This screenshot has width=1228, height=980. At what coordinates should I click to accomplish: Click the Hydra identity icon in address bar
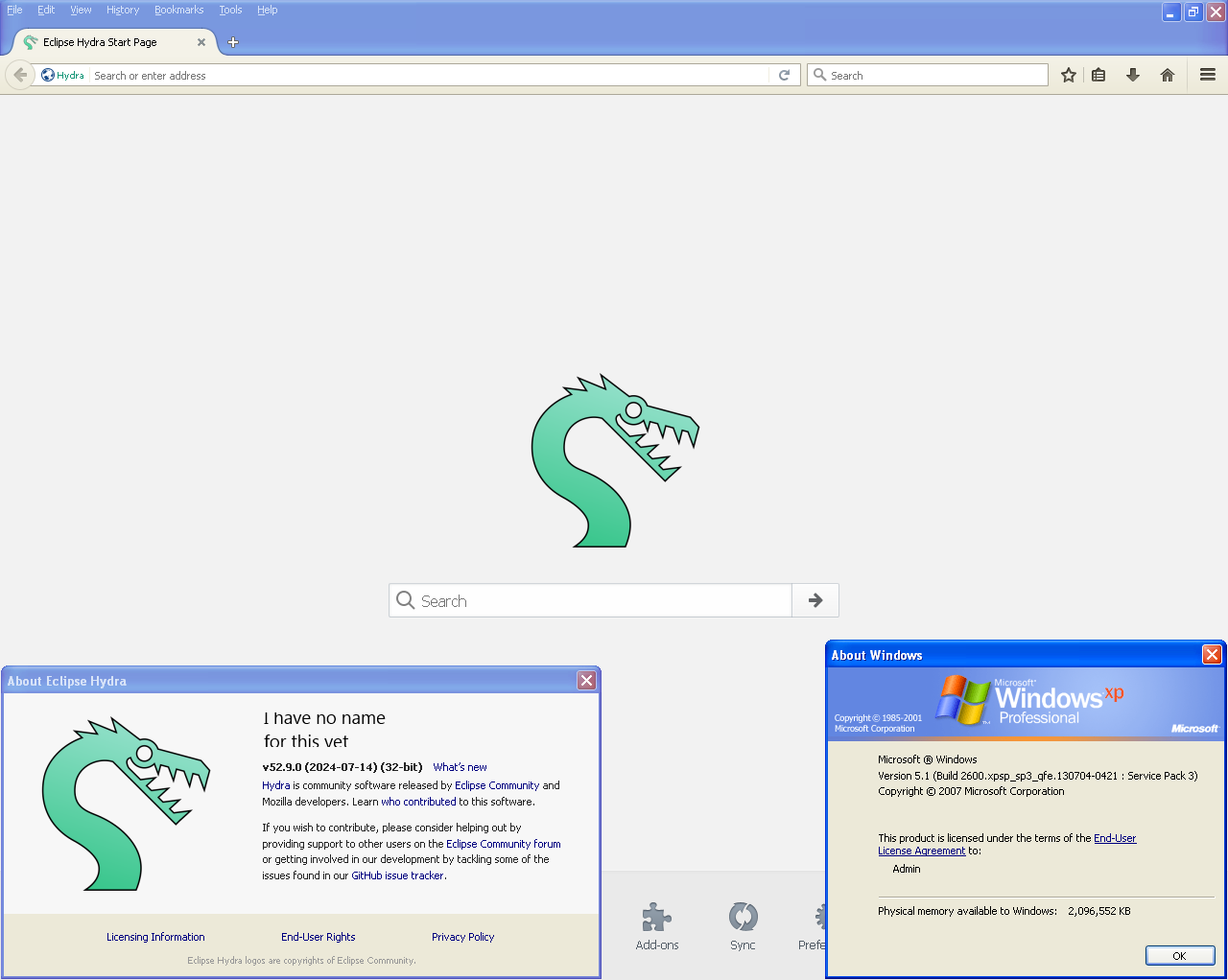click(x=48, y=75)
